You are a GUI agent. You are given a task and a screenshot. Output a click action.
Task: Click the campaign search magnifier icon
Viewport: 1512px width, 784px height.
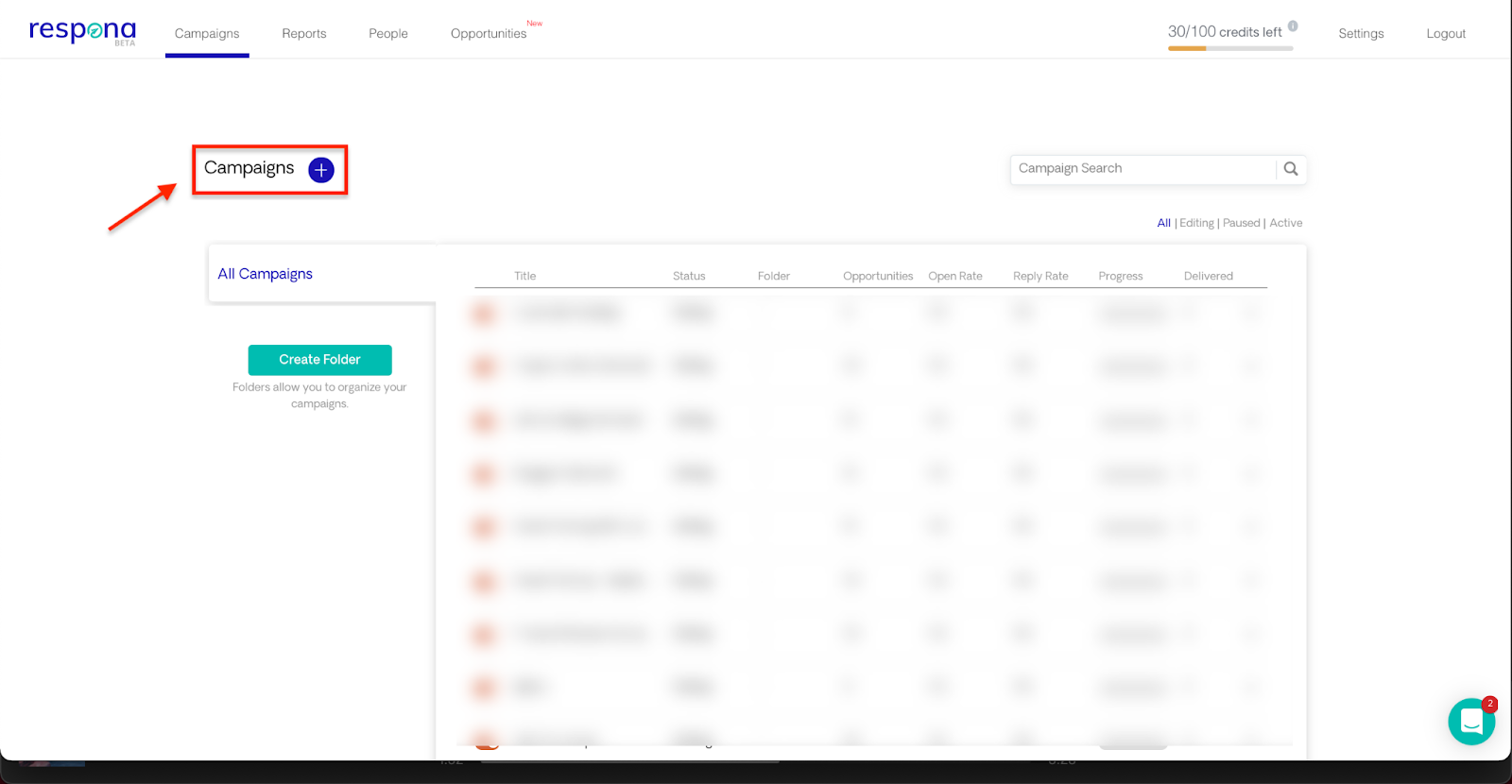(x=1291, y=169)
